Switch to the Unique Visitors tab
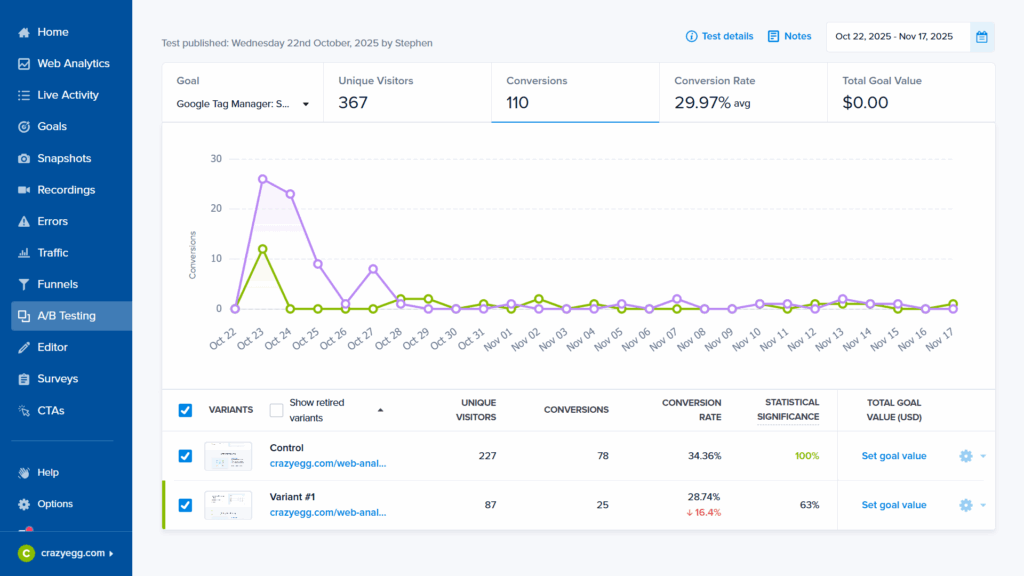 (407, 93)
